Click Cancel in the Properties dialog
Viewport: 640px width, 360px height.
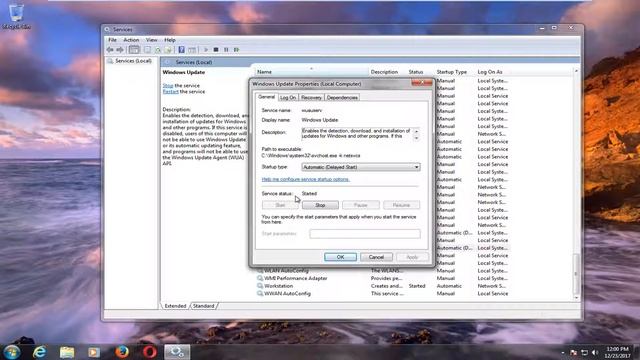tap(376, 257)
